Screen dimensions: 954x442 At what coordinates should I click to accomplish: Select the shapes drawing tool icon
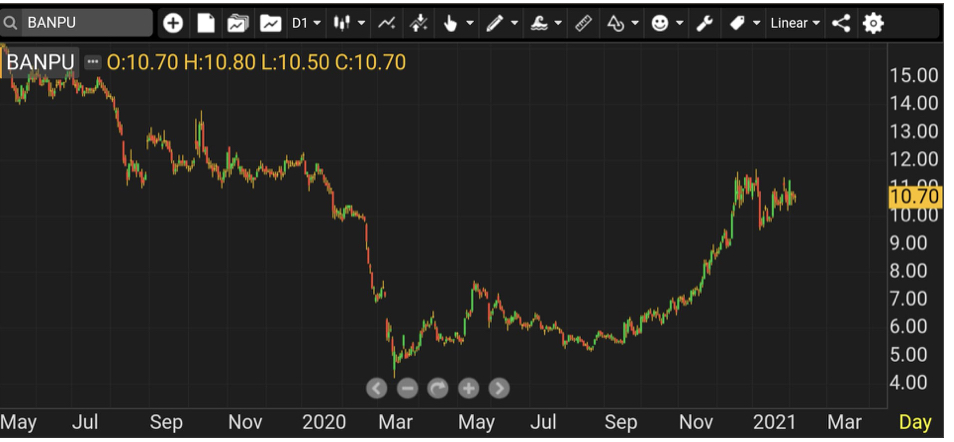tap(616, 23)
